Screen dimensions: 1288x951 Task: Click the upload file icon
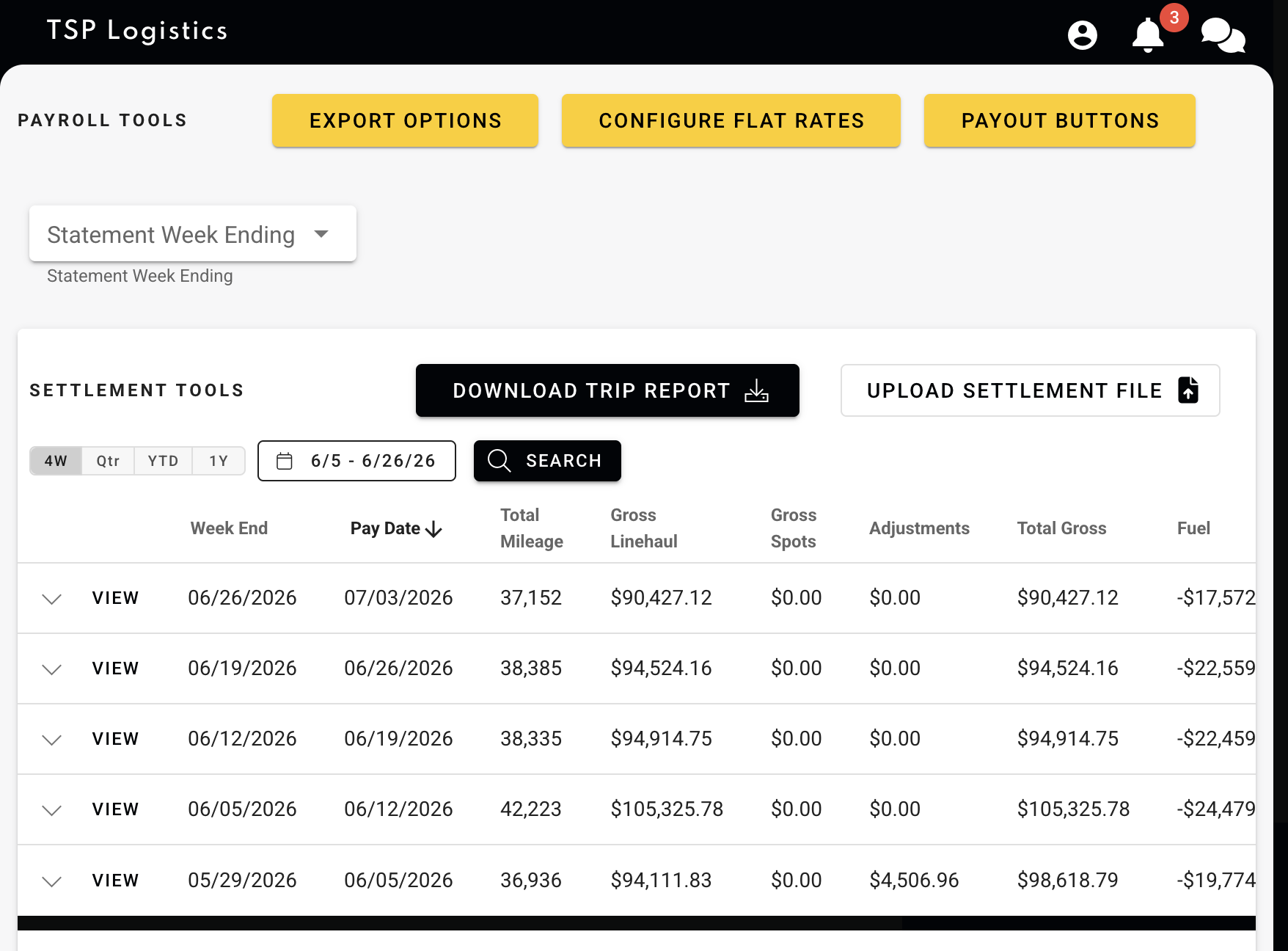(x=1188, y=390)
